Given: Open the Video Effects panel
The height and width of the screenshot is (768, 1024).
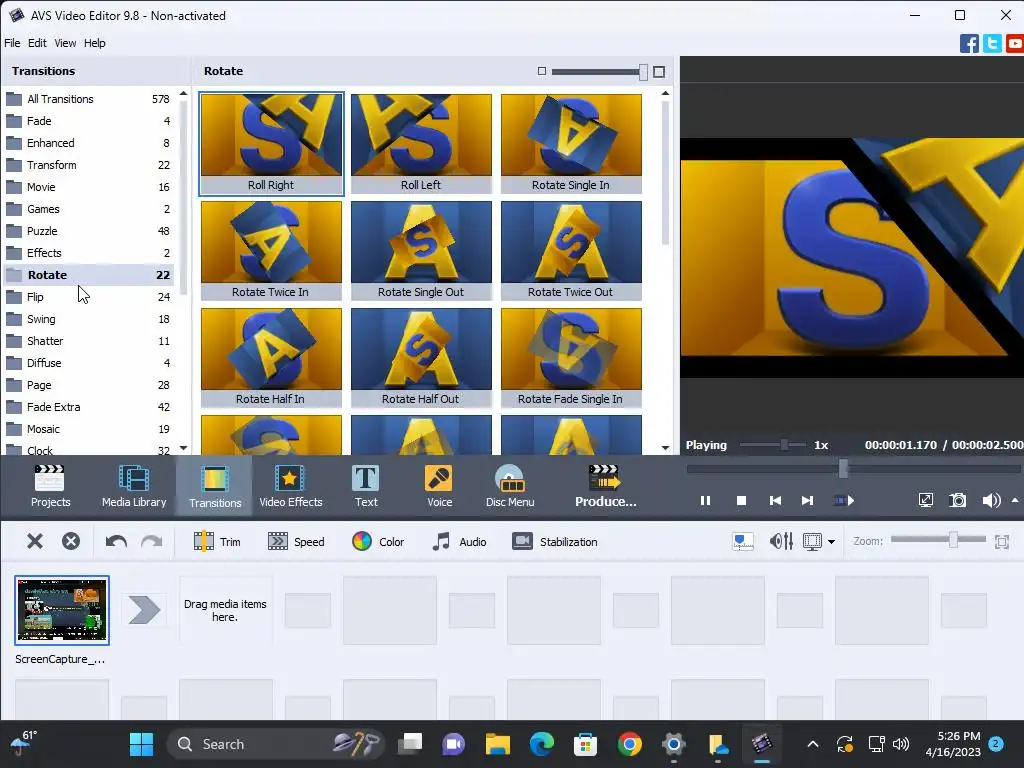Looking at the screenshot, I should click(x=291, y=486).
